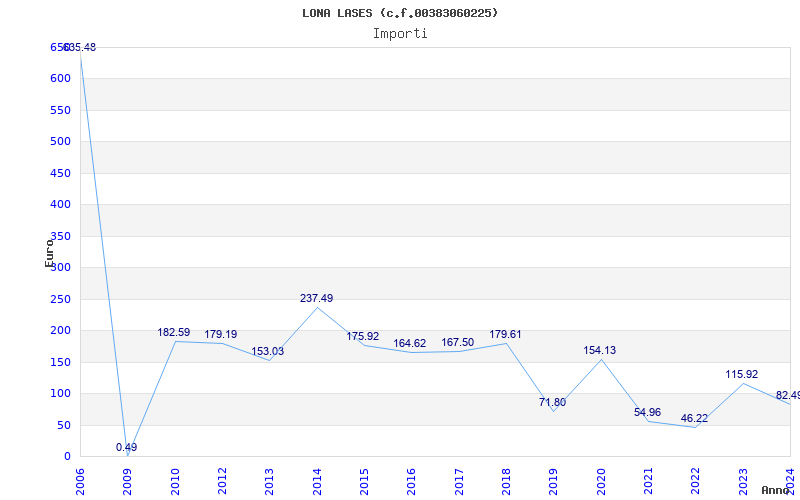The height and width of the screenshot is (500, 800).
Task: Select the 154.13 data label
Action: pos(599,351)
